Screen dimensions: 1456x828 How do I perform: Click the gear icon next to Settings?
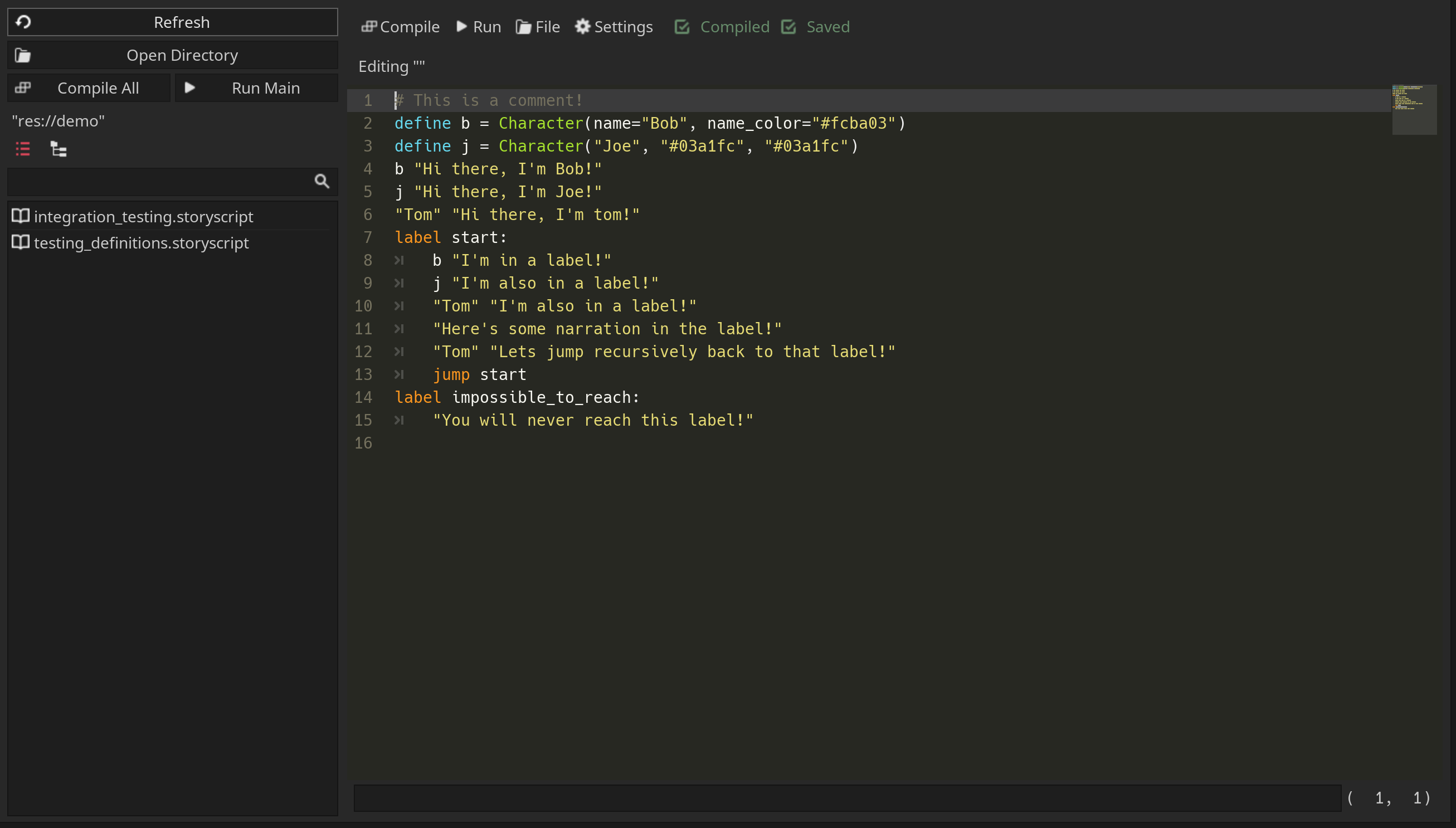click(582, 26)
